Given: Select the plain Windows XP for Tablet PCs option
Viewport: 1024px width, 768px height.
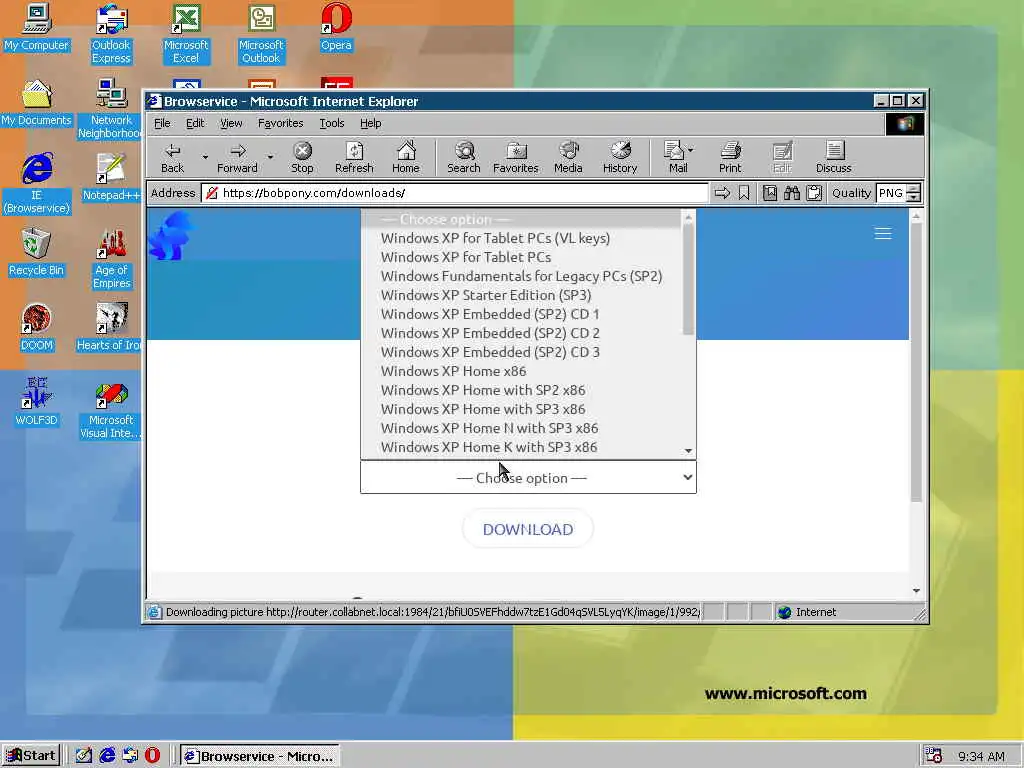Looking at the screenshot, I should [x=521, y=257].
